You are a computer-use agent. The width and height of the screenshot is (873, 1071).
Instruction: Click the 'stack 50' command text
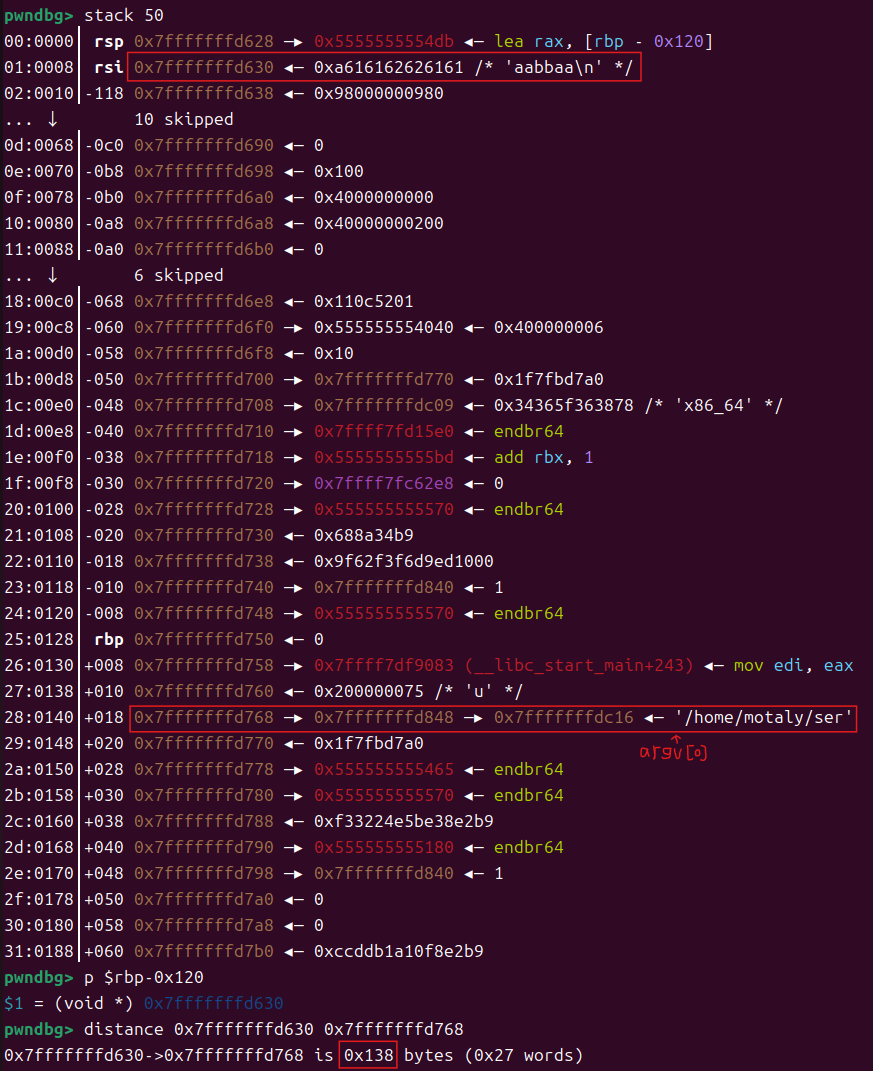click(x=124, y=15)
